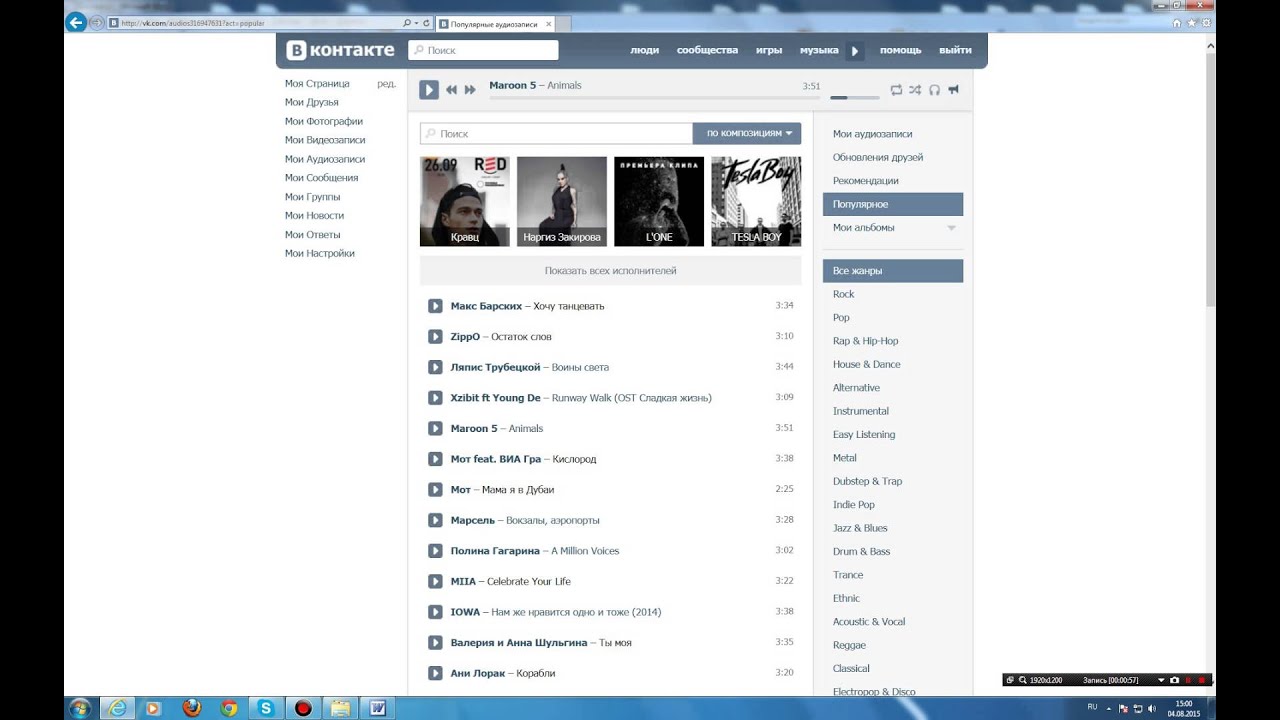
Task: Toggle repeat mode in the audio player
Action: pyautogui.click(x=896, y=90)
